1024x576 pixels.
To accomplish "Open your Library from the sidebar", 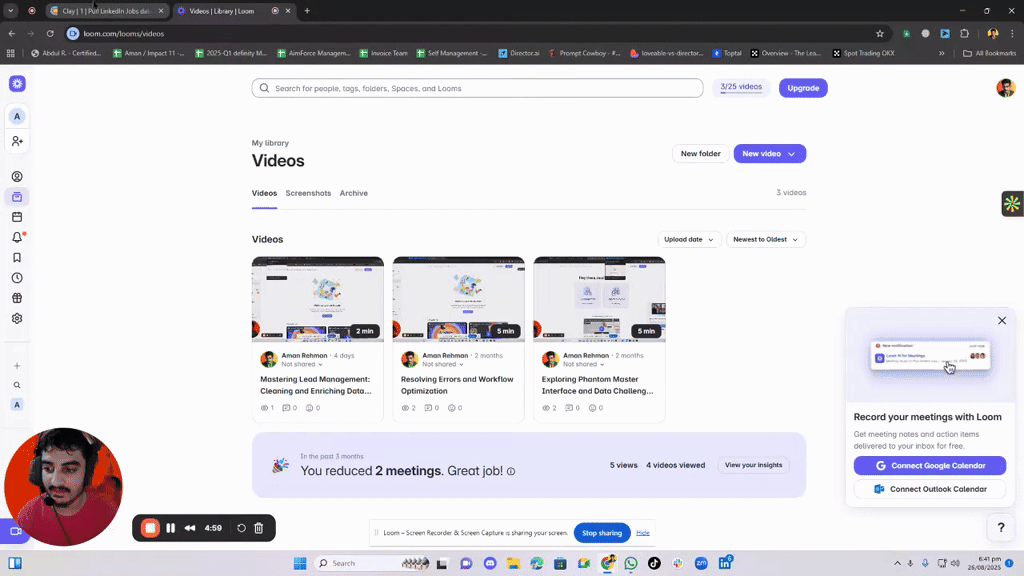I will pos(17,197).
